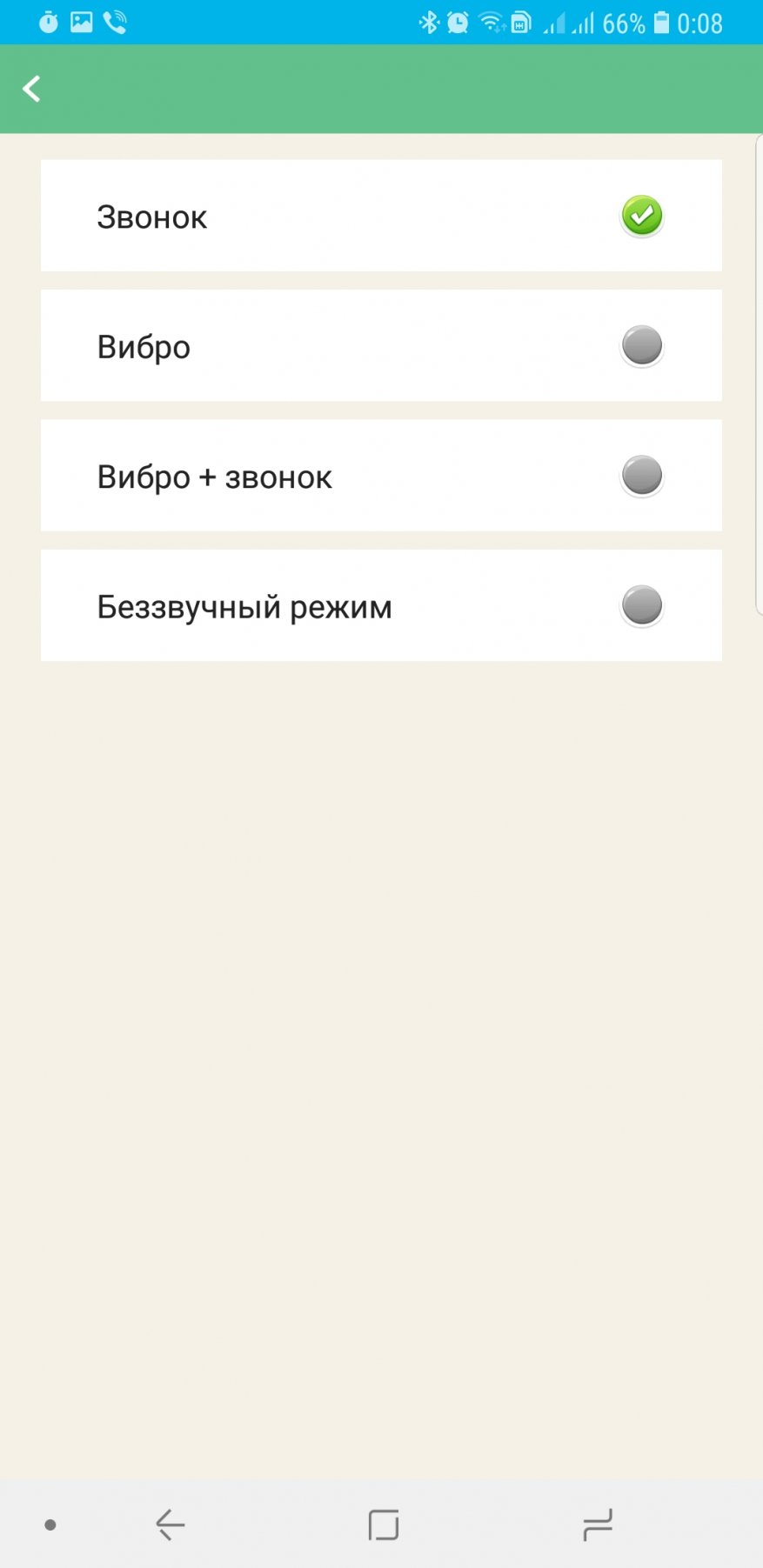763x1568 pixels.
Task: Tap the 0:08 clock time
Action: click(x=700, y=23)
